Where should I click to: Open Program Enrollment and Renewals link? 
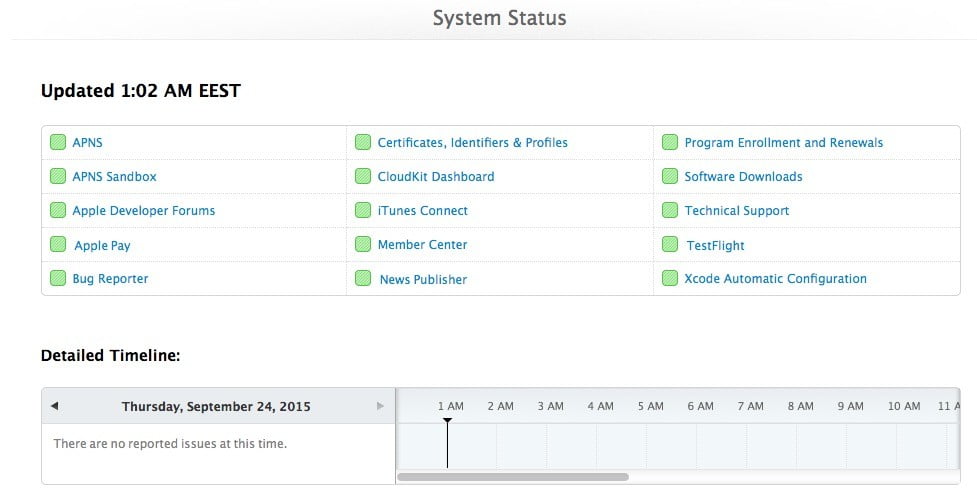783,143
